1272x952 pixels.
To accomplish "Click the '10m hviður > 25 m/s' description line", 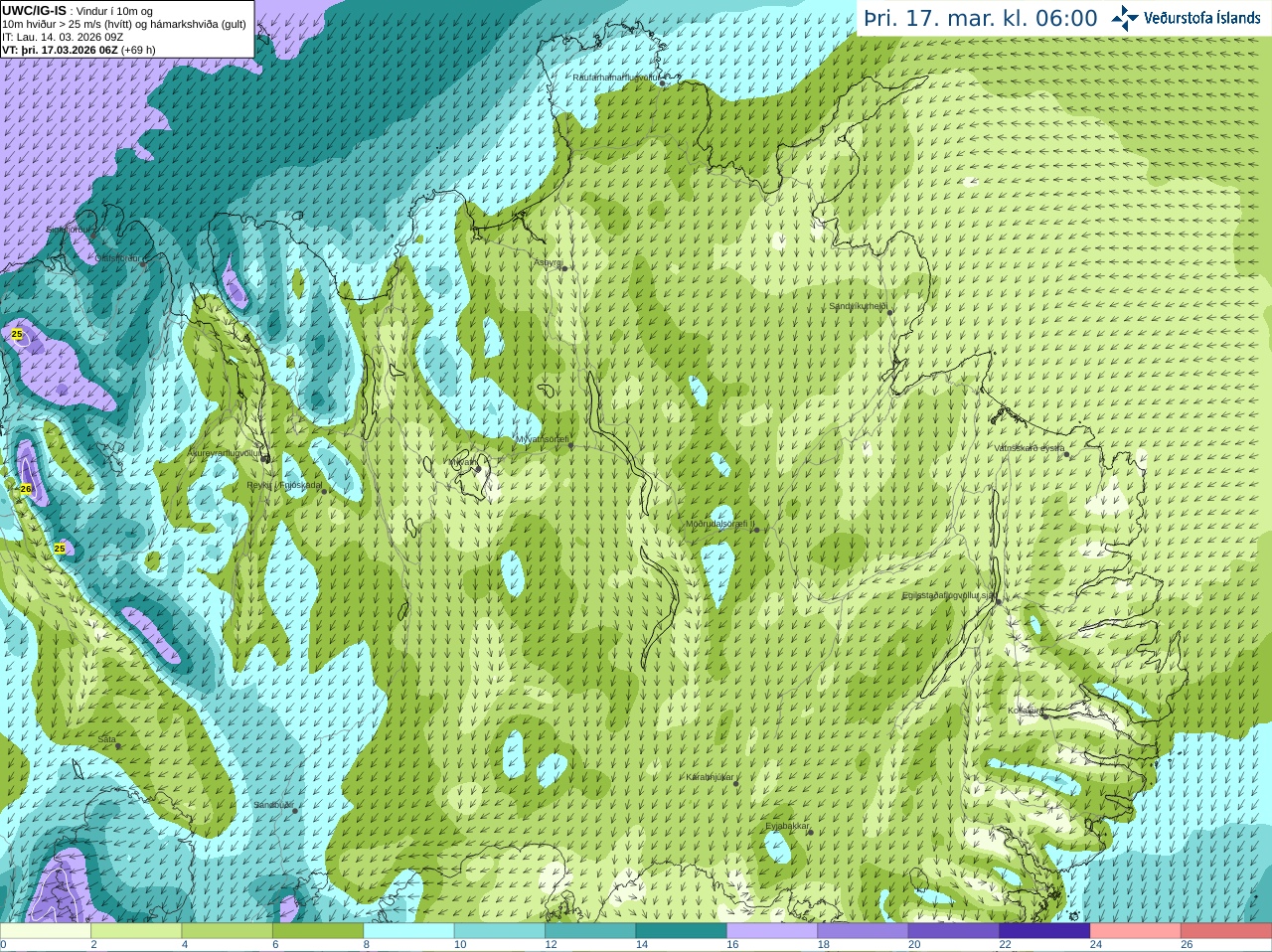I will 124,24.
